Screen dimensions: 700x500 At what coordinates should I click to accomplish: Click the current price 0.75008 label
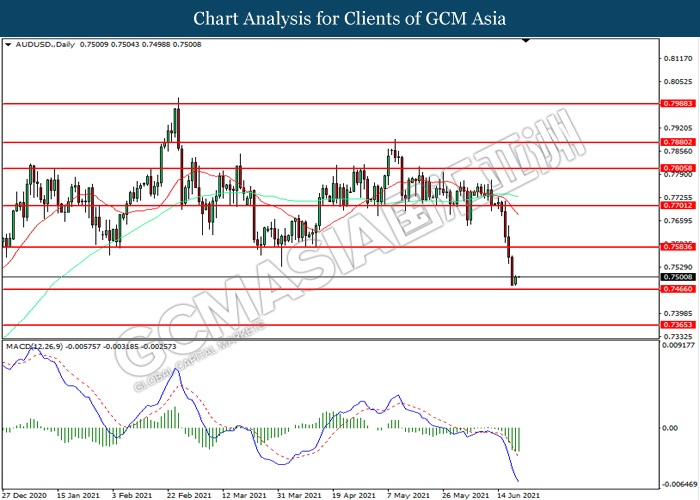678,277
